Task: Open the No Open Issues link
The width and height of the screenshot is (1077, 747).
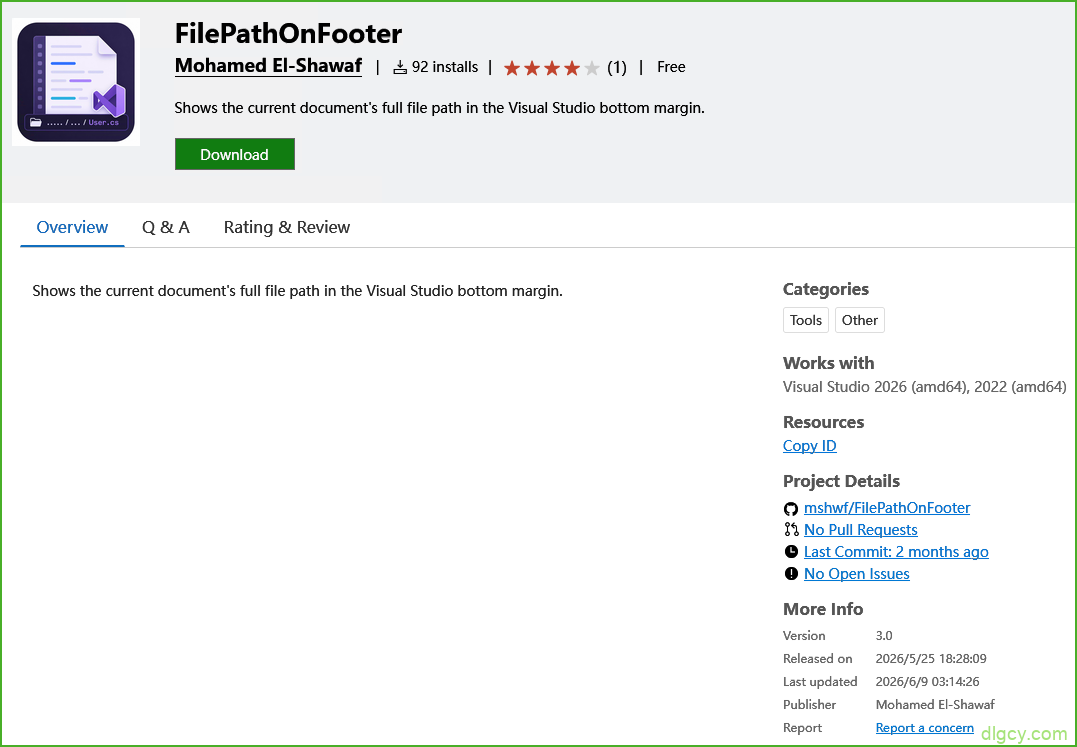Action: click(857, 574)
